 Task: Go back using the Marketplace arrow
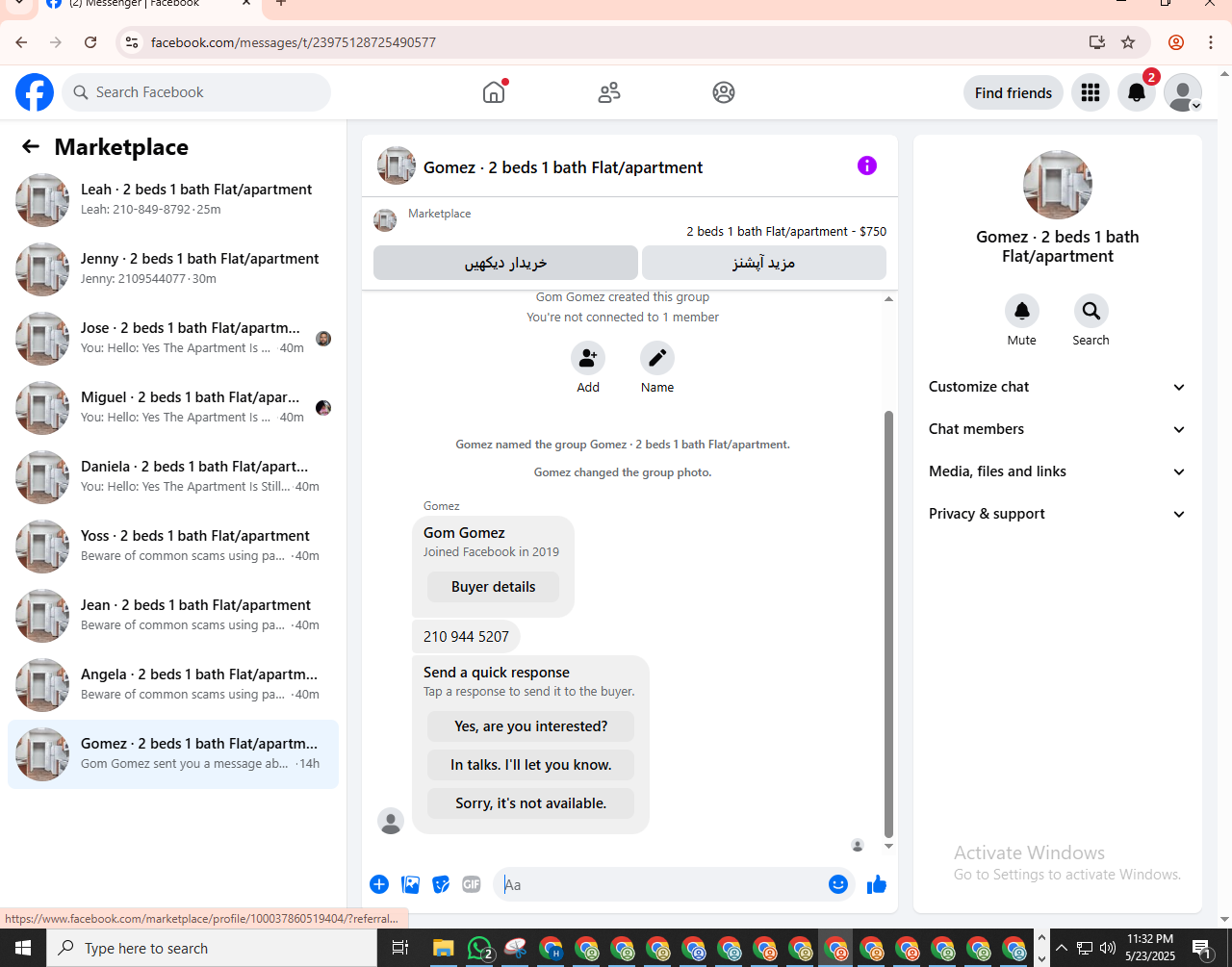(x=31, y=146)
